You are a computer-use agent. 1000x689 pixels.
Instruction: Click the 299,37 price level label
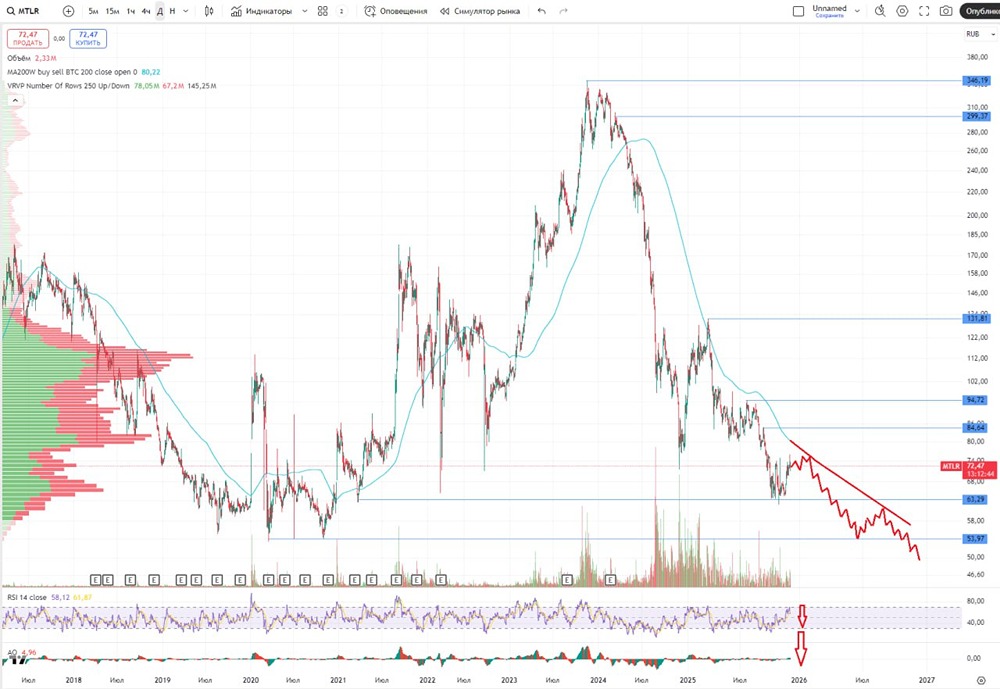point(977,116)
